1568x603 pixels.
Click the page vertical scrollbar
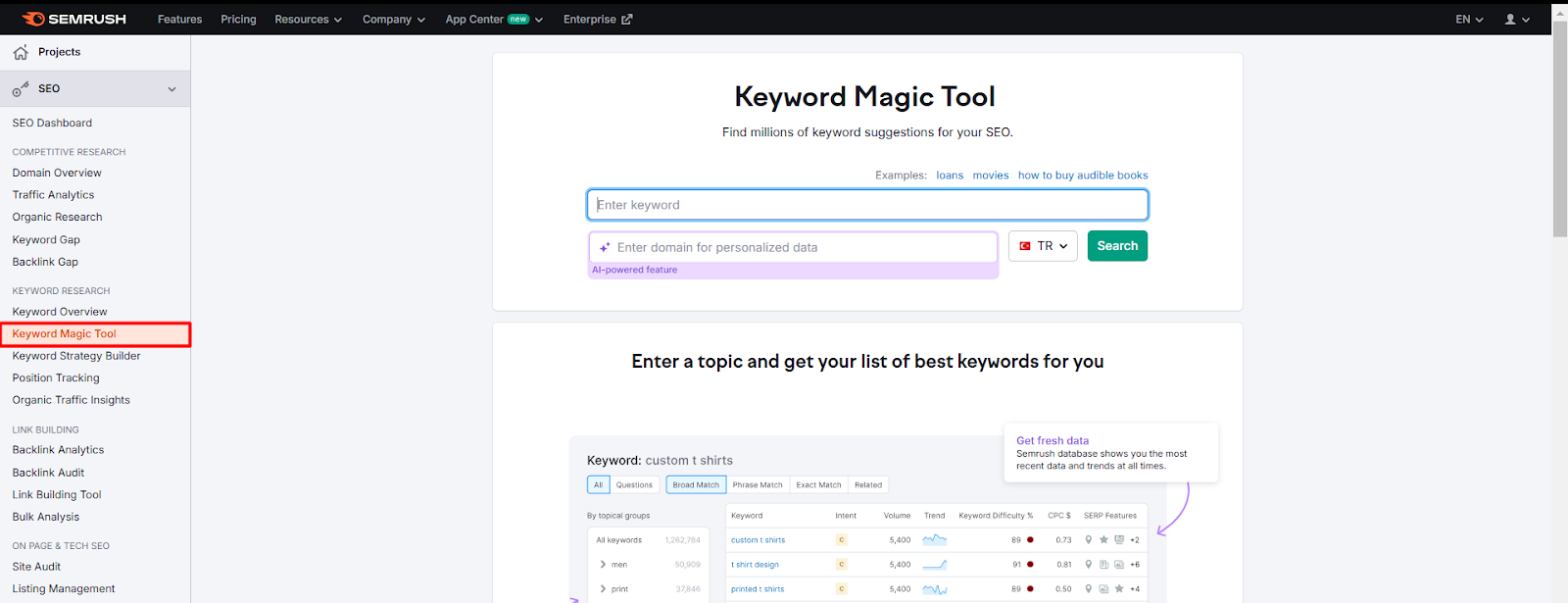point(1560,127)
